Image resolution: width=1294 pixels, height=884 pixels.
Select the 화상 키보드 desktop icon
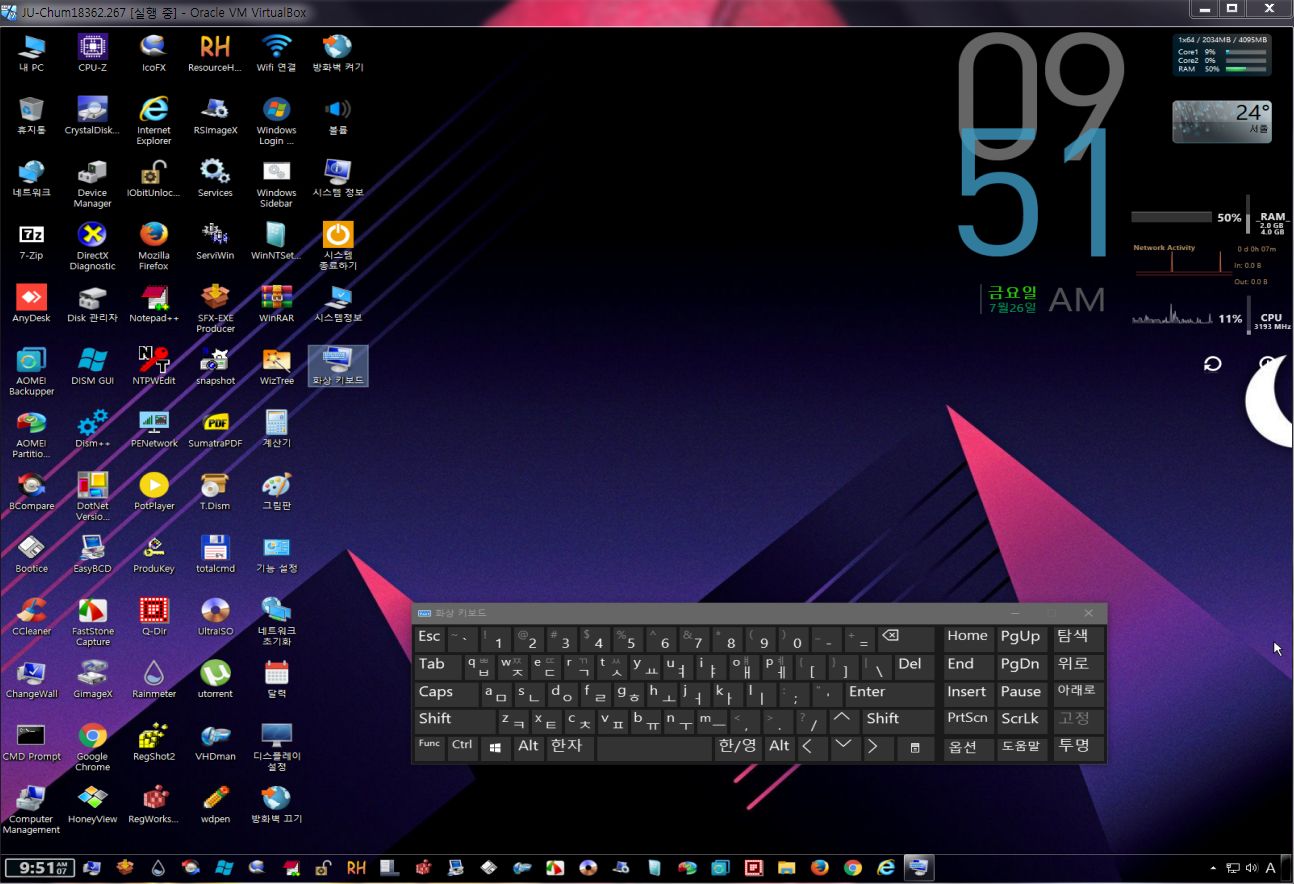click(338, 366)
